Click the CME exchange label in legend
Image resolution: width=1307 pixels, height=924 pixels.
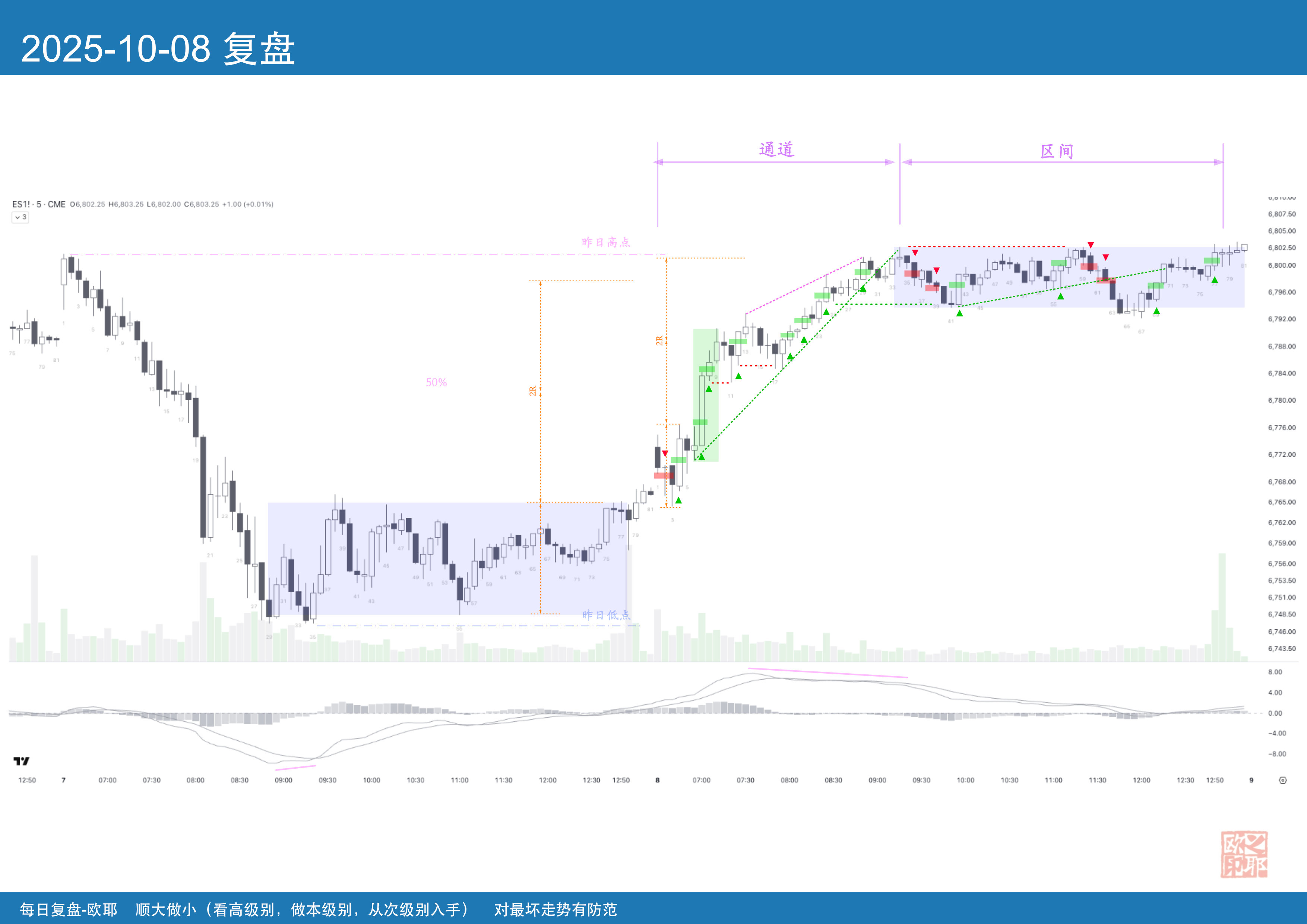coord(56,204)
